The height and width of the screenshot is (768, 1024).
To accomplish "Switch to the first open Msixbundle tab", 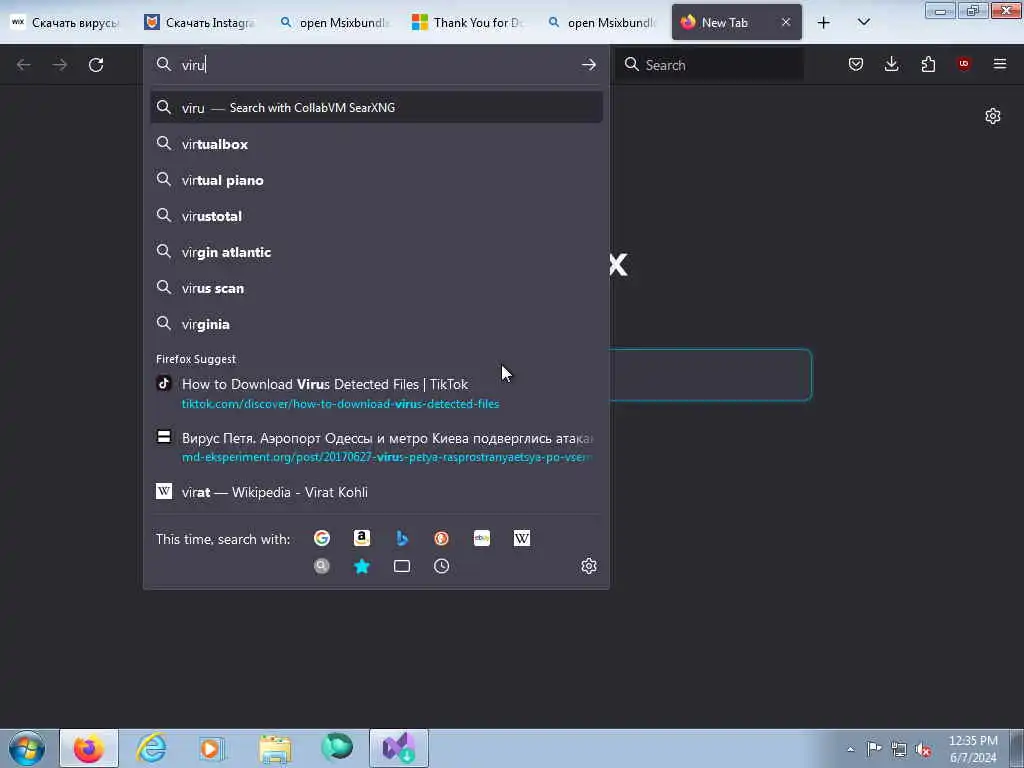I will coord(334,23).
